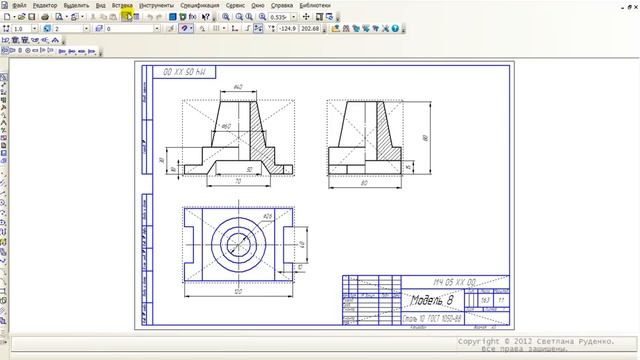
Task: Select the 'Модель 8' title block text
Action: (432, 300)
